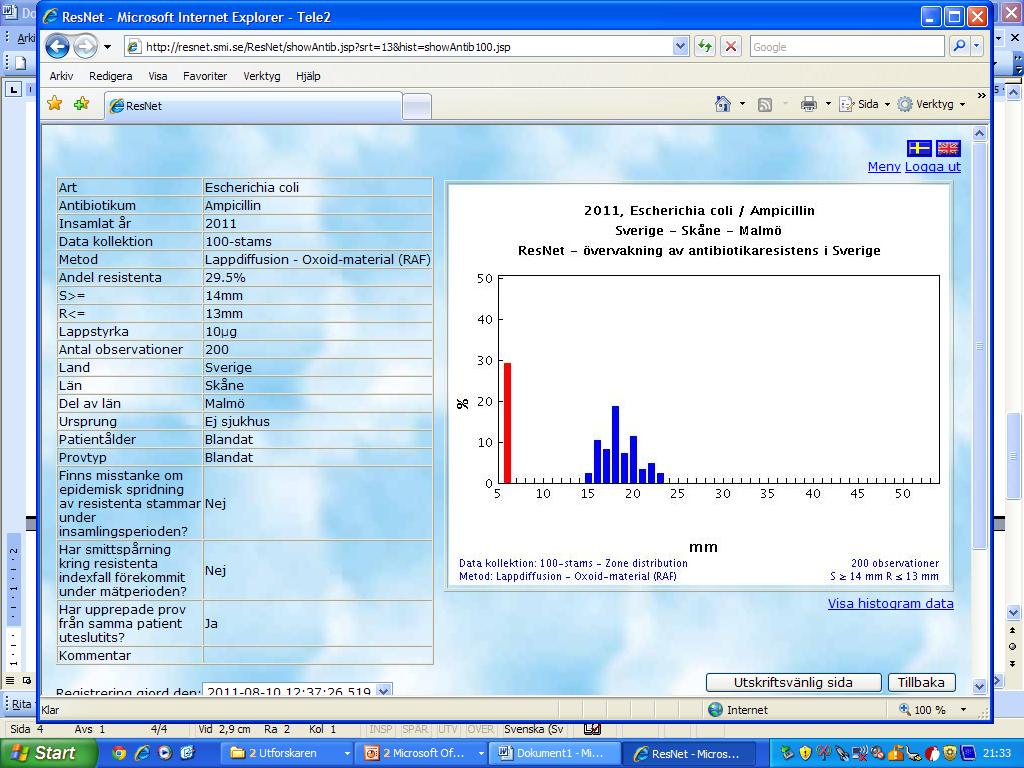Launch Internet Explorer from quick launch

tap(142, 753)
